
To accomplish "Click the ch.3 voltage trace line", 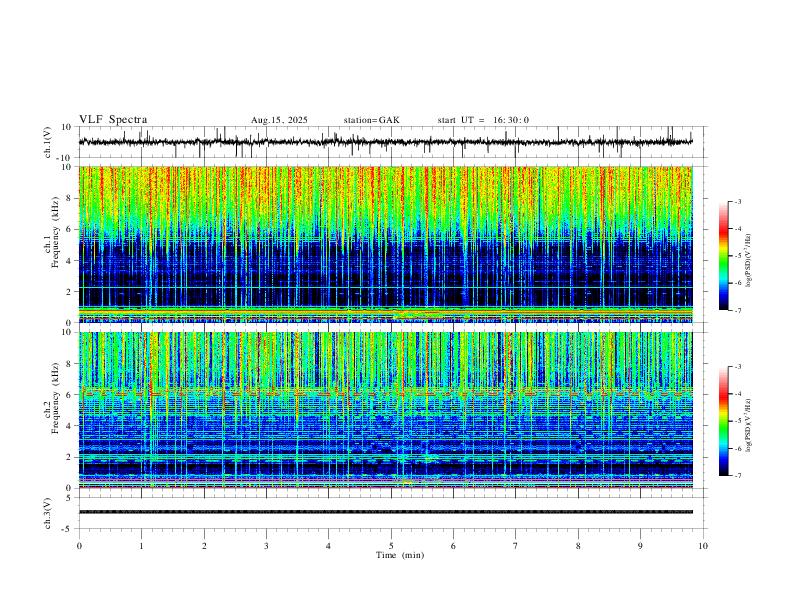I will click(x=385, y=512).
